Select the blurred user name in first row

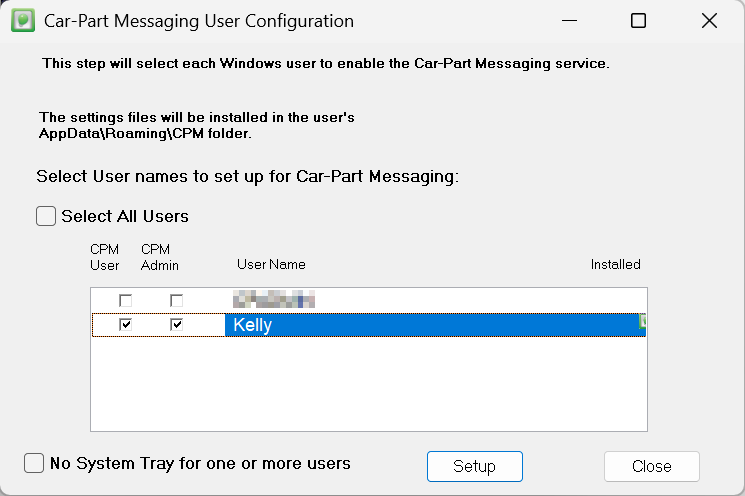point(273,299)
